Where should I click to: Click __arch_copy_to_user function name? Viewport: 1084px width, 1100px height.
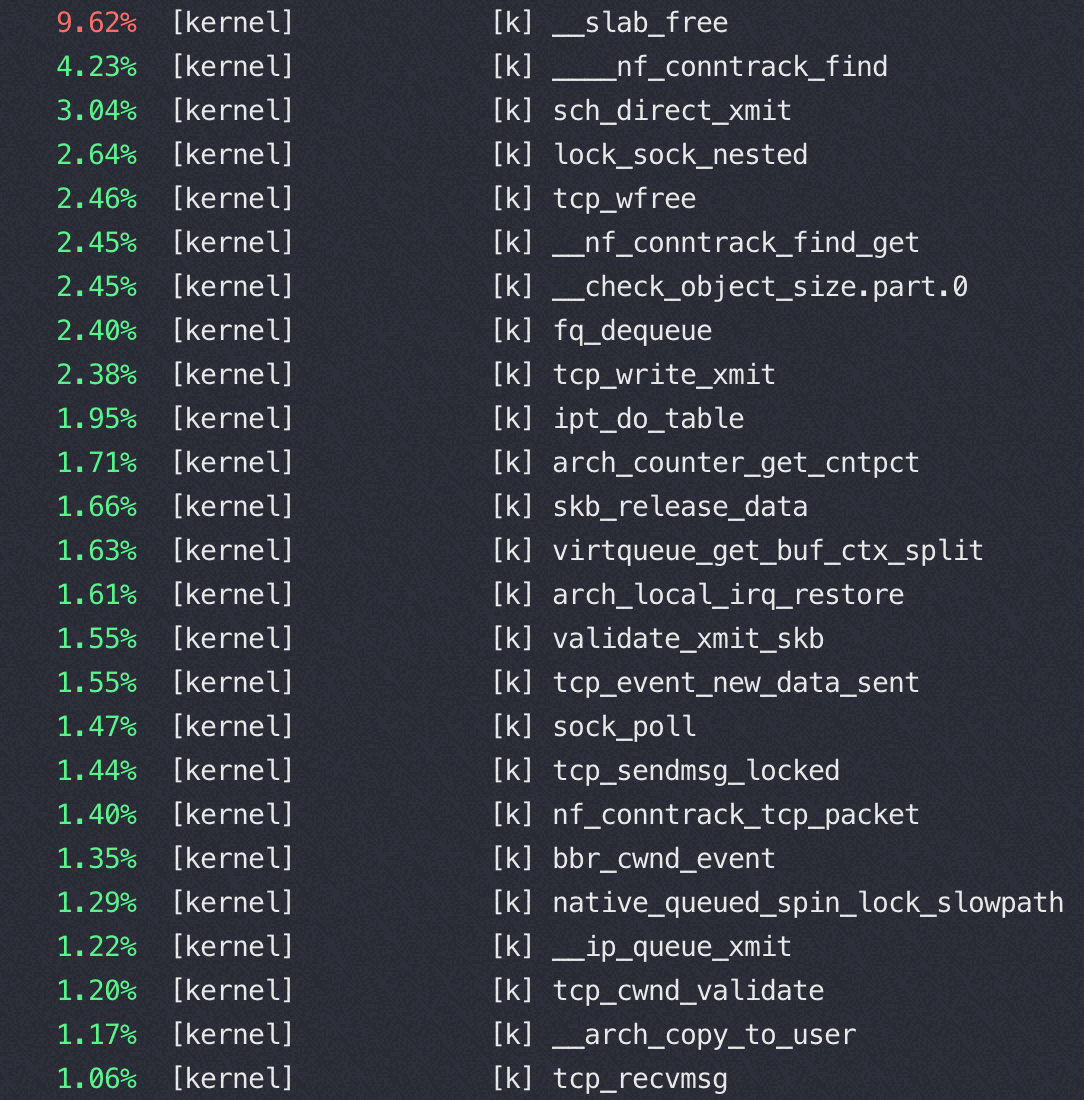coord(703,1035)
